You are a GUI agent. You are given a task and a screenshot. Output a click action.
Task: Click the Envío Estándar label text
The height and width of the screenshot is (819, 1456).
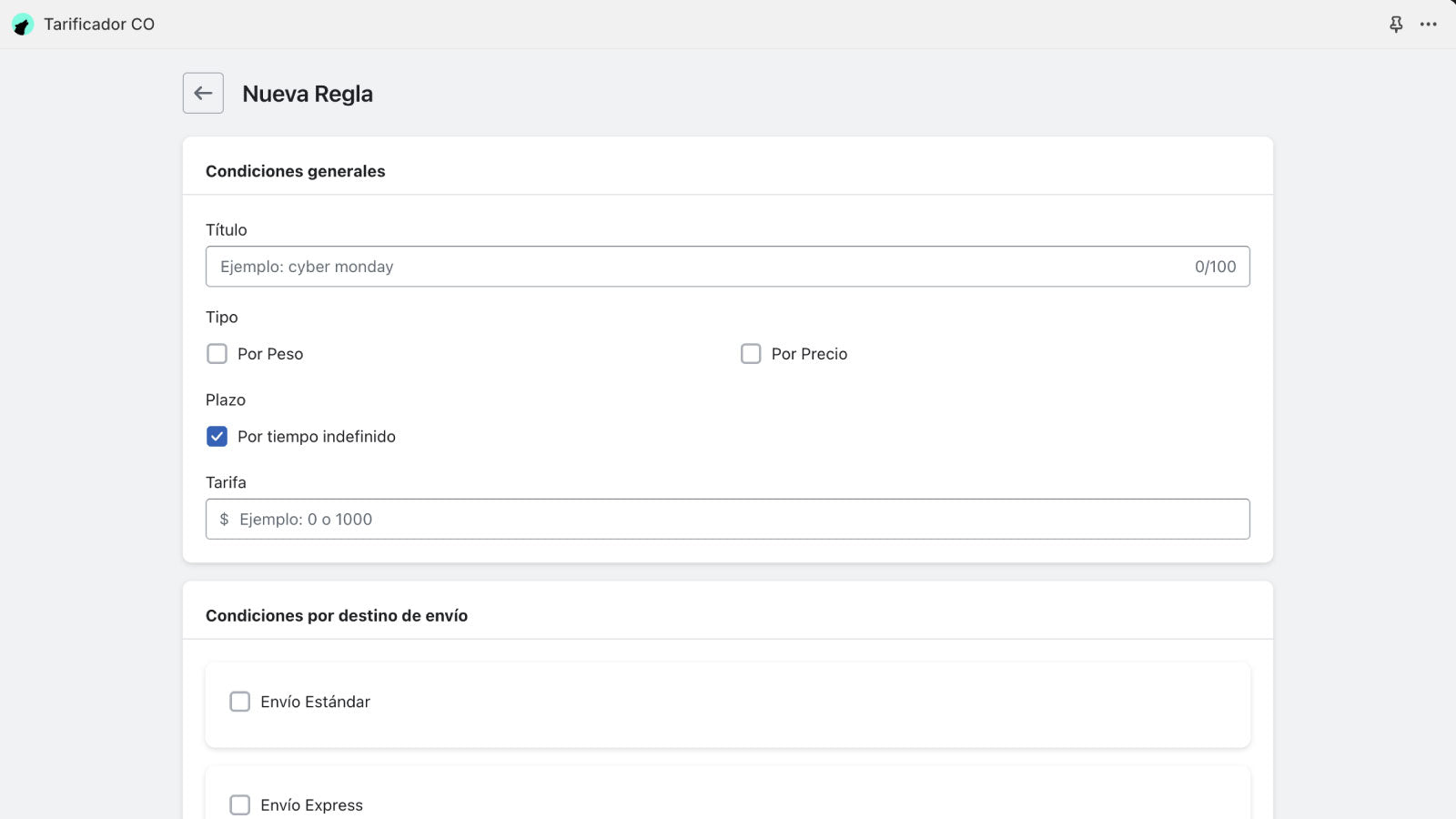(315, 702)
